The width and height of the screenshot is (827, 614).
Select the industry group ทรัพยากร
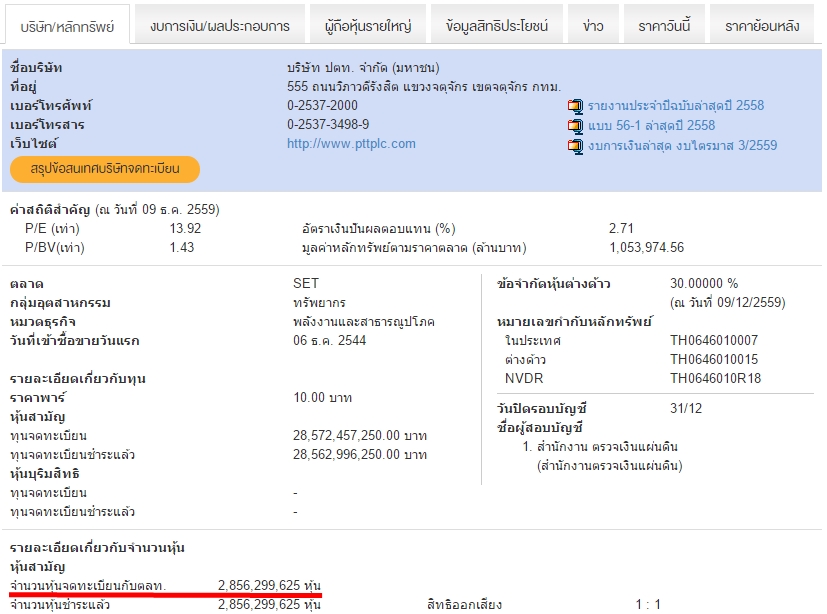point(320,302)
